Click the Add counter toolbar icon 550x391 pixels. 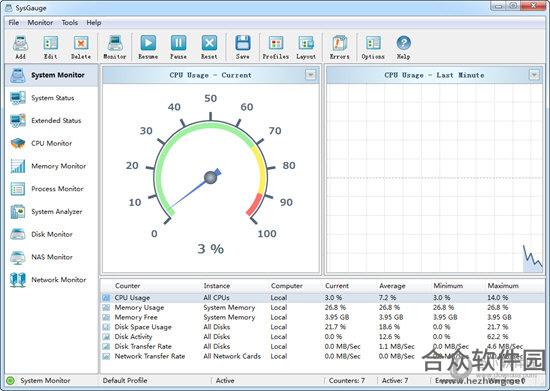pos(20,47)
